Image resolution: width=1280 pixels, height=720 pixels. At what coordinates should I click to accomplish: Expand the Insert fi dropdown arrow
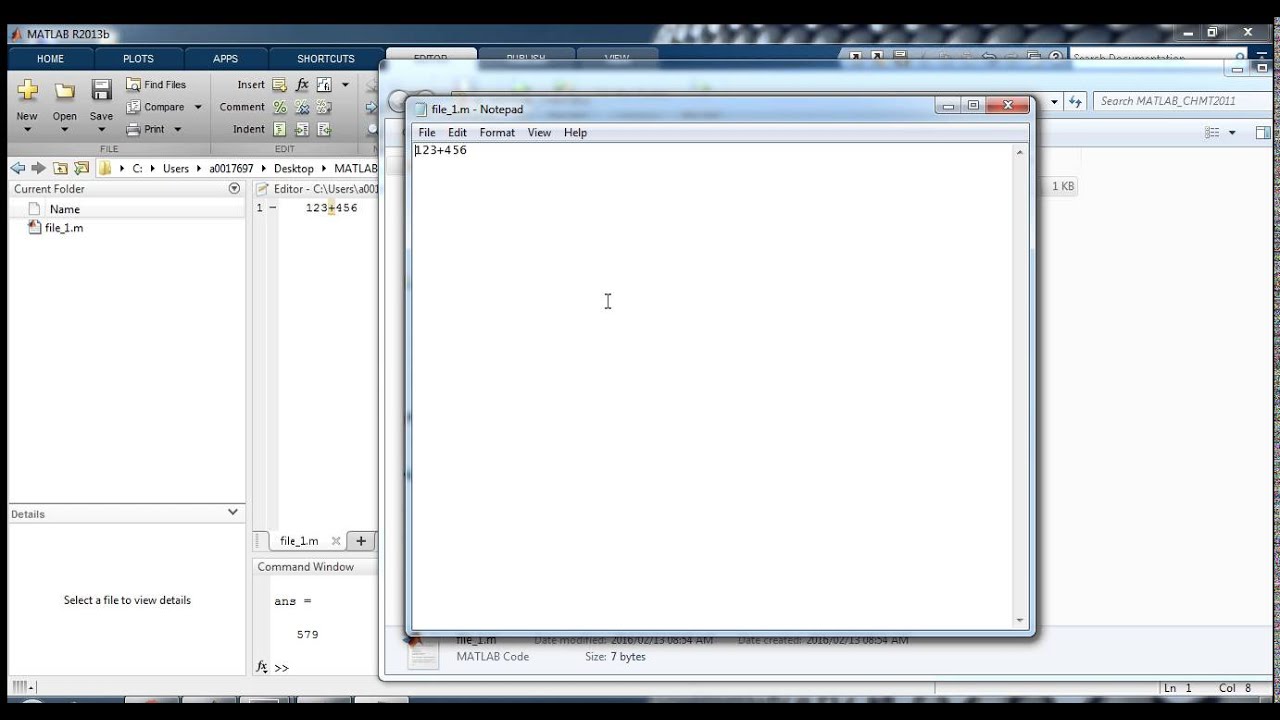click(345, 85)
